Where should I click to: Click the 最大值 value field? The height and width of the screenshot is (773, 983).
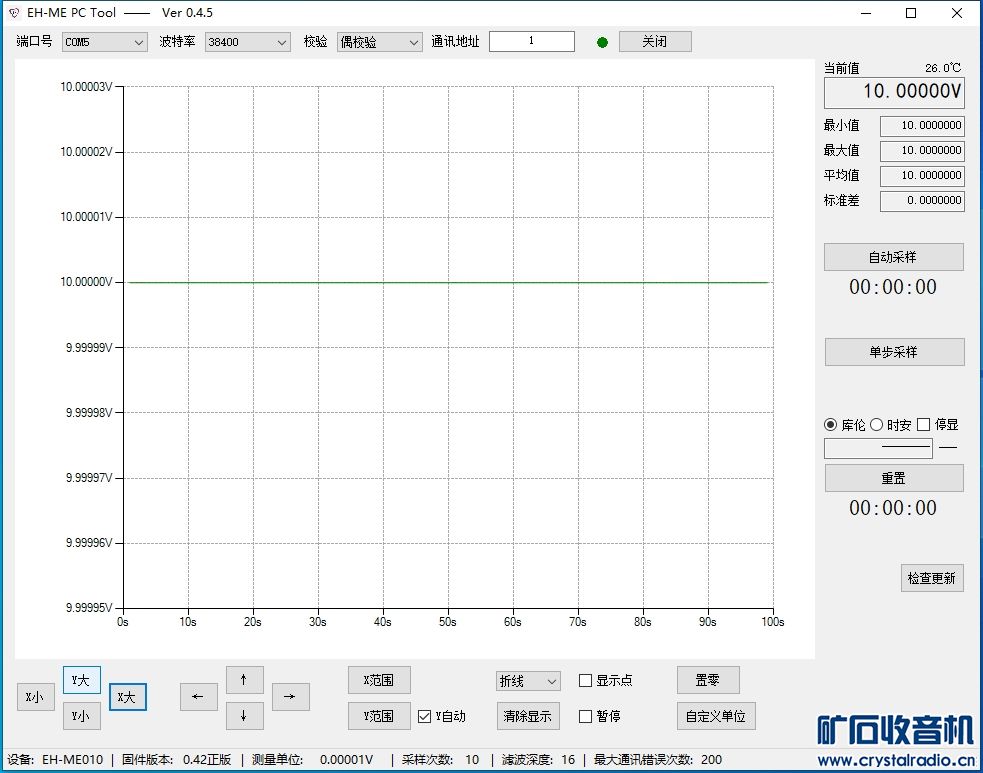[922, 151]
